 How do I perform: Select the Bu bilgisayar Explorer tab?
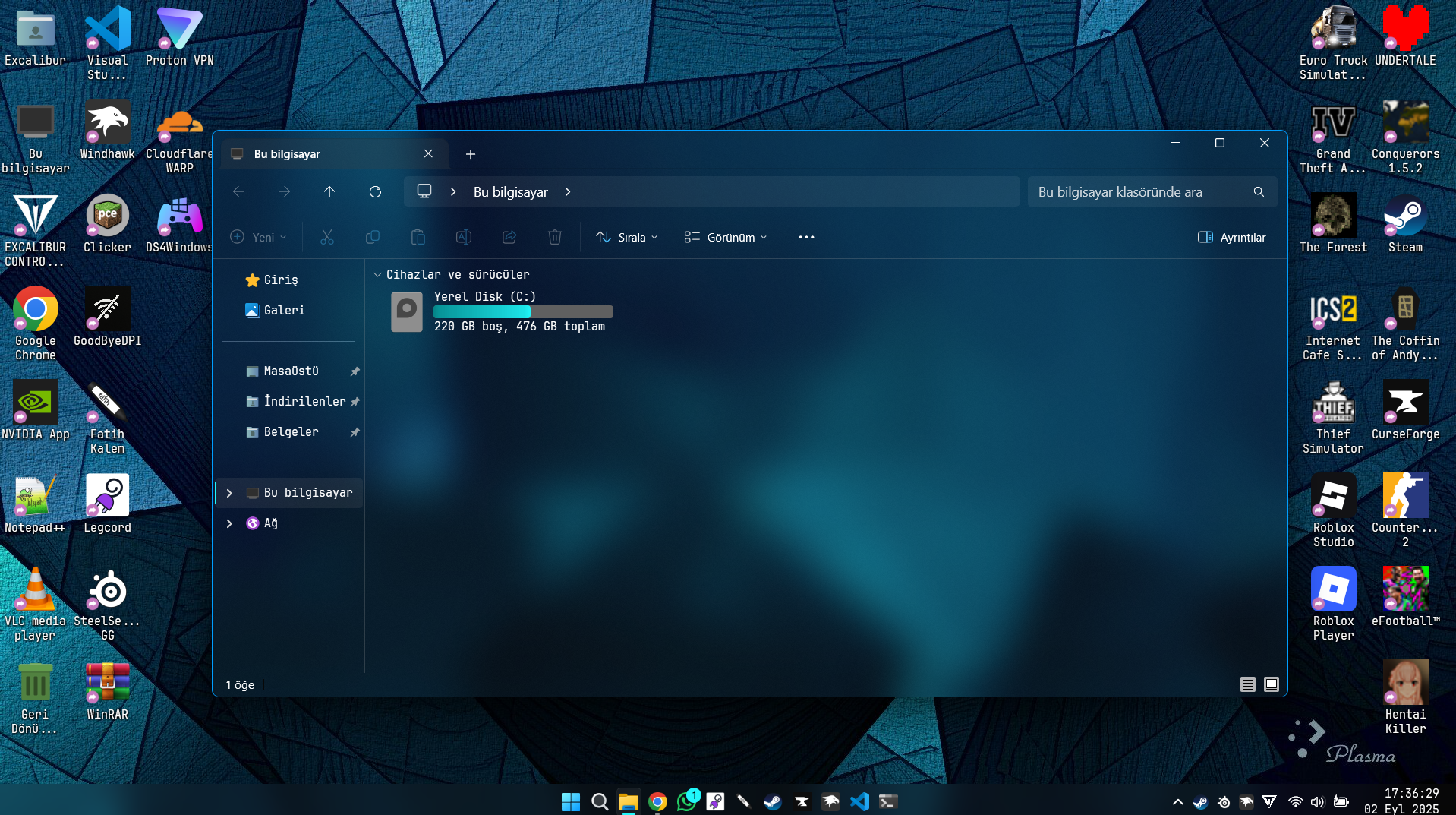334,153
